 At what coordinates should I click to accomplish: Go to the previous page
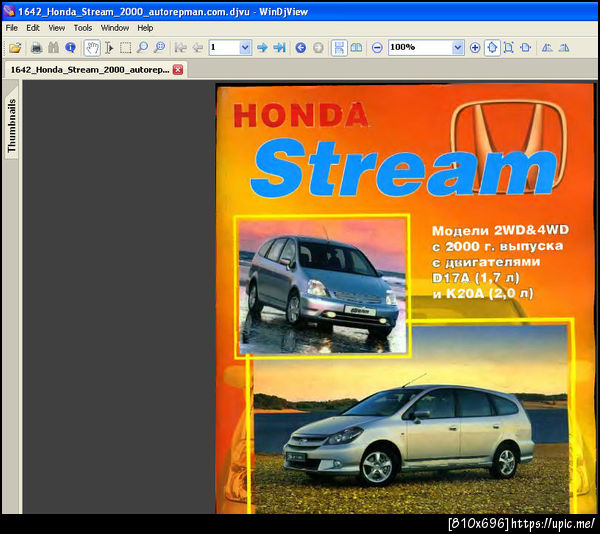pos(197,48)
